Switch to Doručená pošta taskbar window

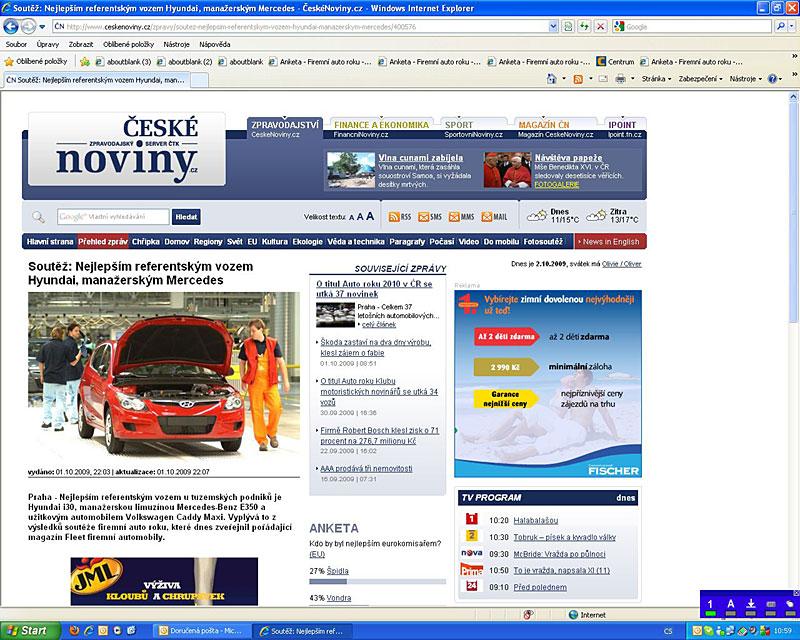(201, 631)
